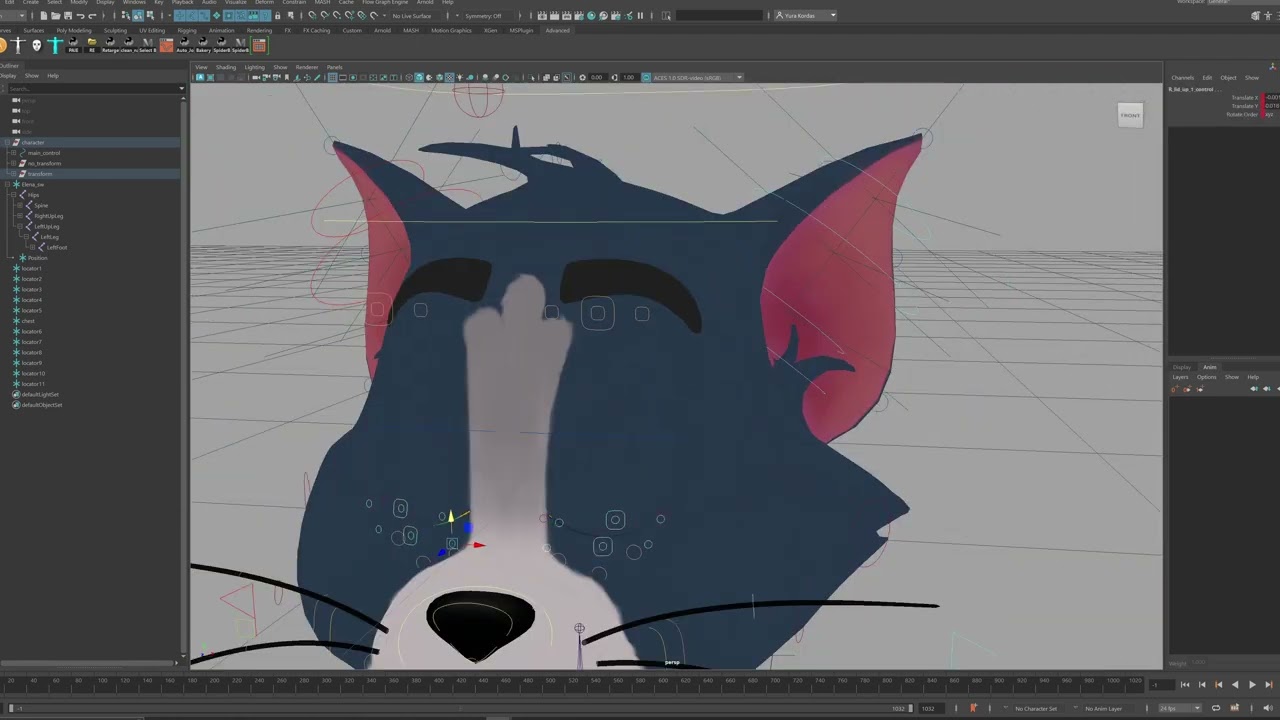Switch to the Display layer tab
This screenshot has width=1280, height=720.
click(x=1182, y=367)
